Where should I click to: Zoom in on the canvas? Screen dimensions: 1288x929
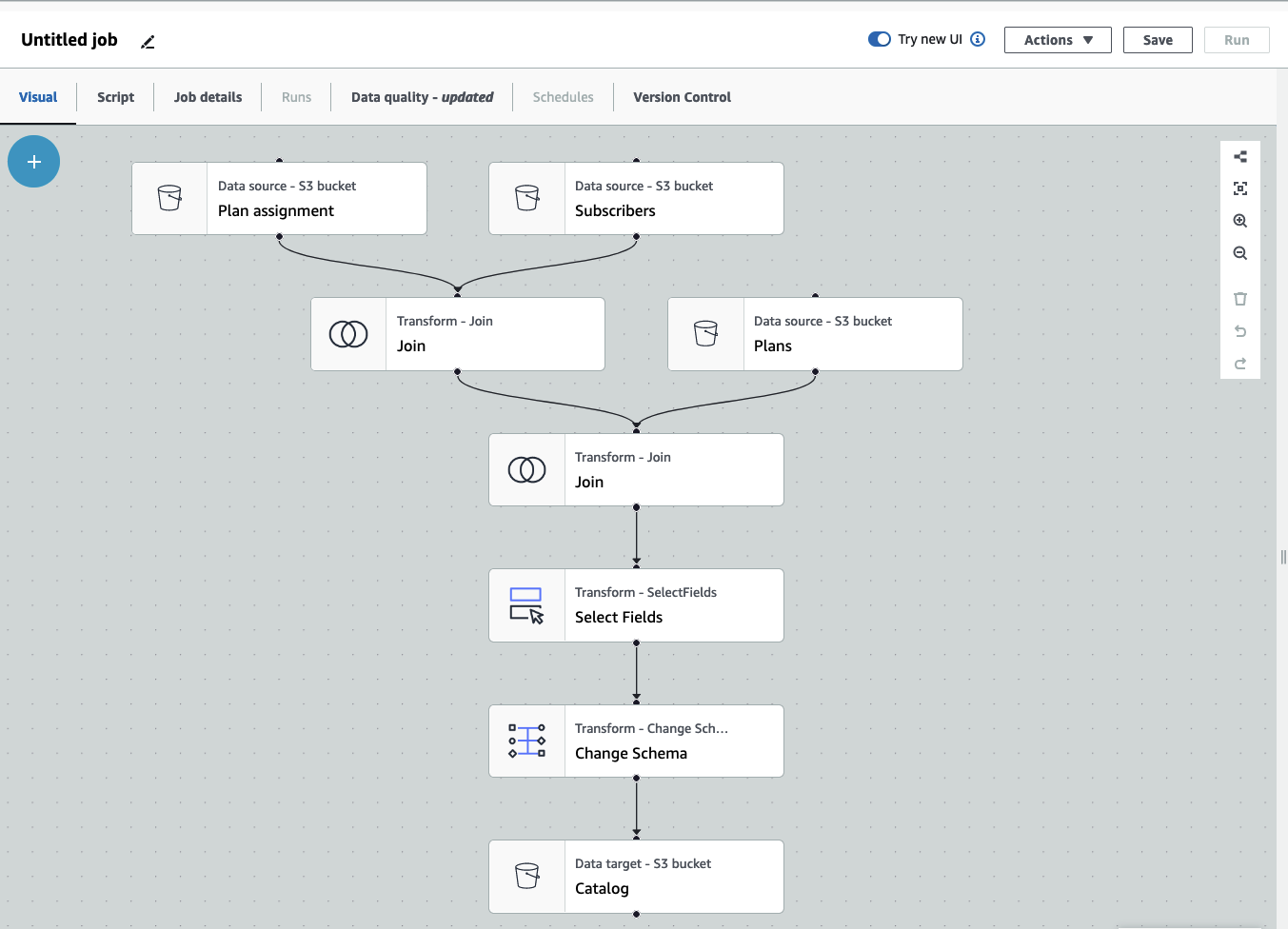pos(1239,221)
